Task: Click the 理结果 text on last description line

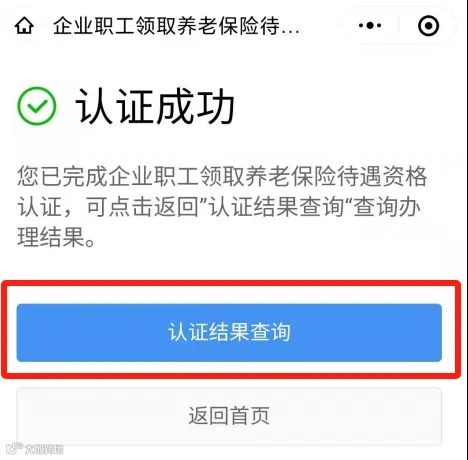Action: coord(51,237)
